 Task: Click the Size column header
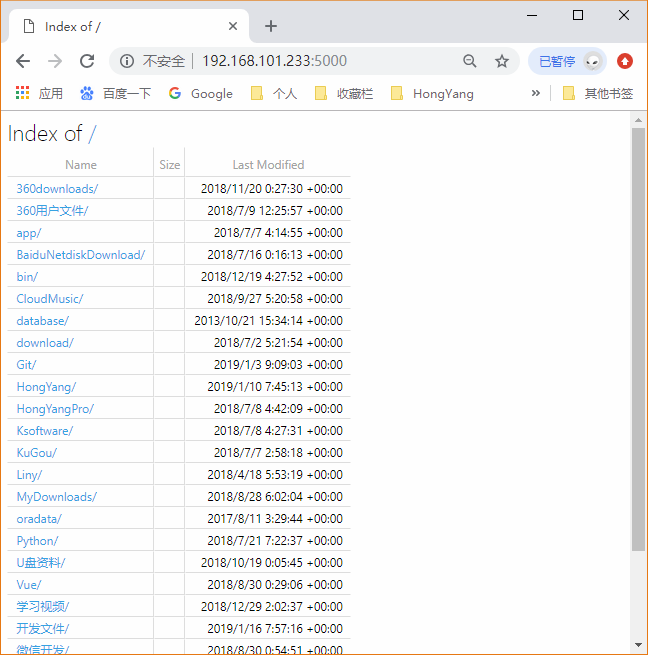(x=169, y=165)
